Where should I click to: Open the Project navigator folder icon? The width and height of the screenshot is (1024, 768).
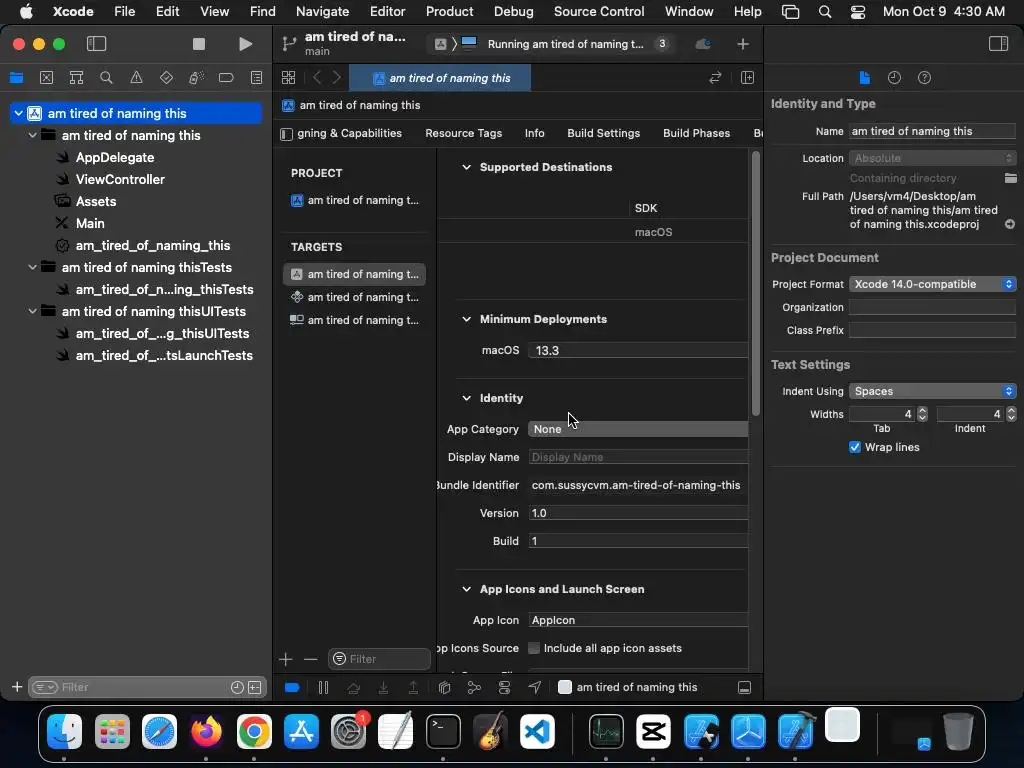click(16, 78)
